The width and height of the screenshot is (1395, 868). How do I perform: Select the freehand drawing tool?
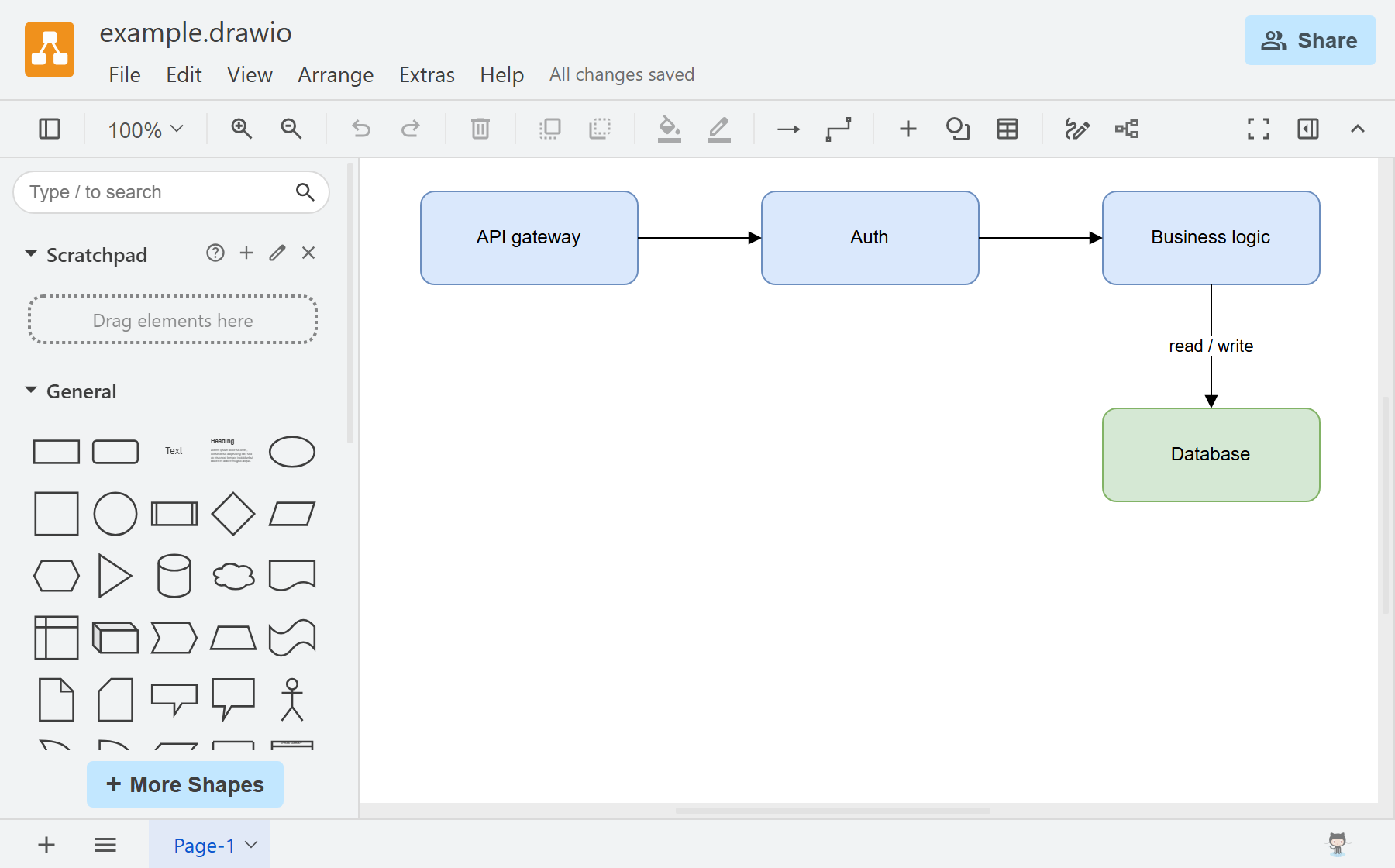click(x=1077, y=129)
